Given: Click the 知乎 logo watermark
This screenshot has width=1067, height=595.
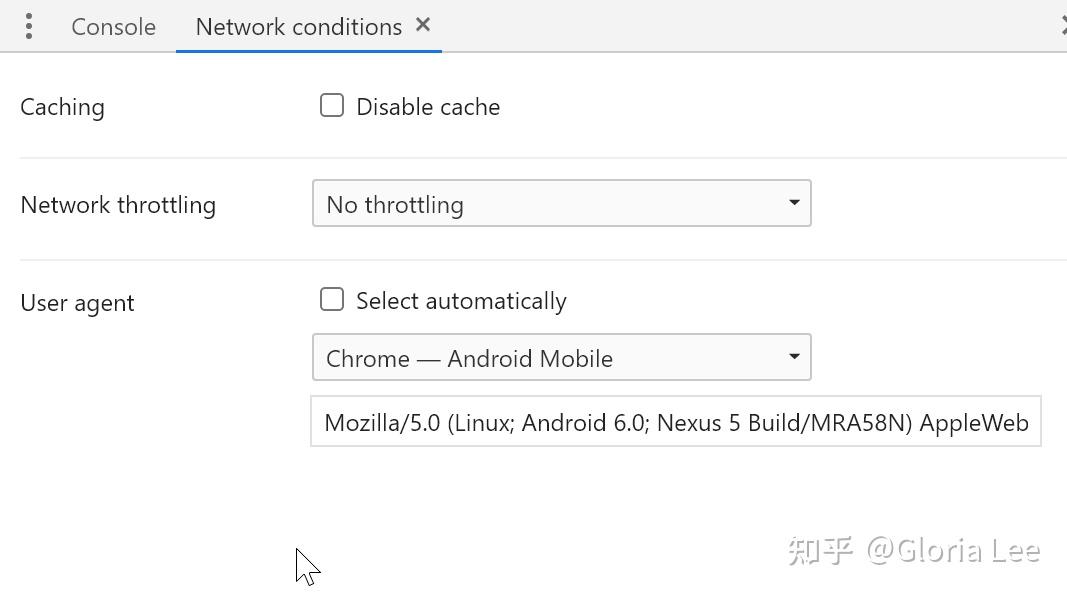Looking at the screenshot, I should pyautogui.click(x=819, y=551).
